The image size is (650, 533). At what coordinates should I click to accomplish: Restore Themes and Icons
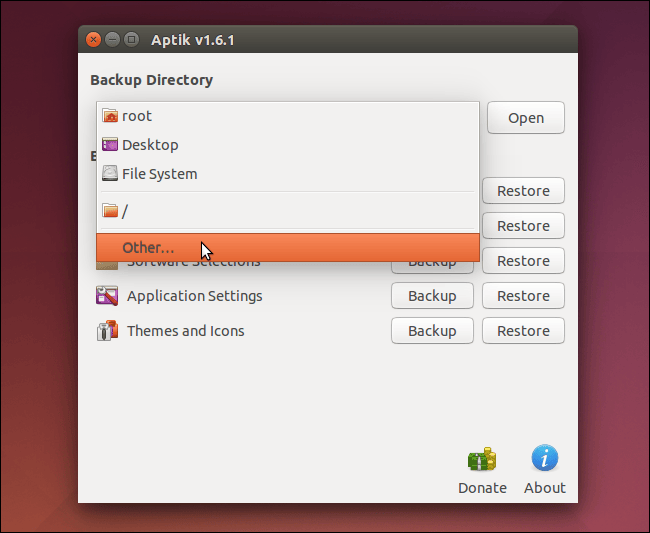coord(523,331)
